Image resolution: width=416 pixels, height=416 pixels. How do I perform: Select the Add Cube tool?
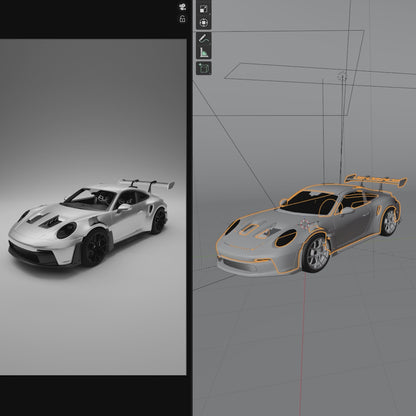pos(204,68)
